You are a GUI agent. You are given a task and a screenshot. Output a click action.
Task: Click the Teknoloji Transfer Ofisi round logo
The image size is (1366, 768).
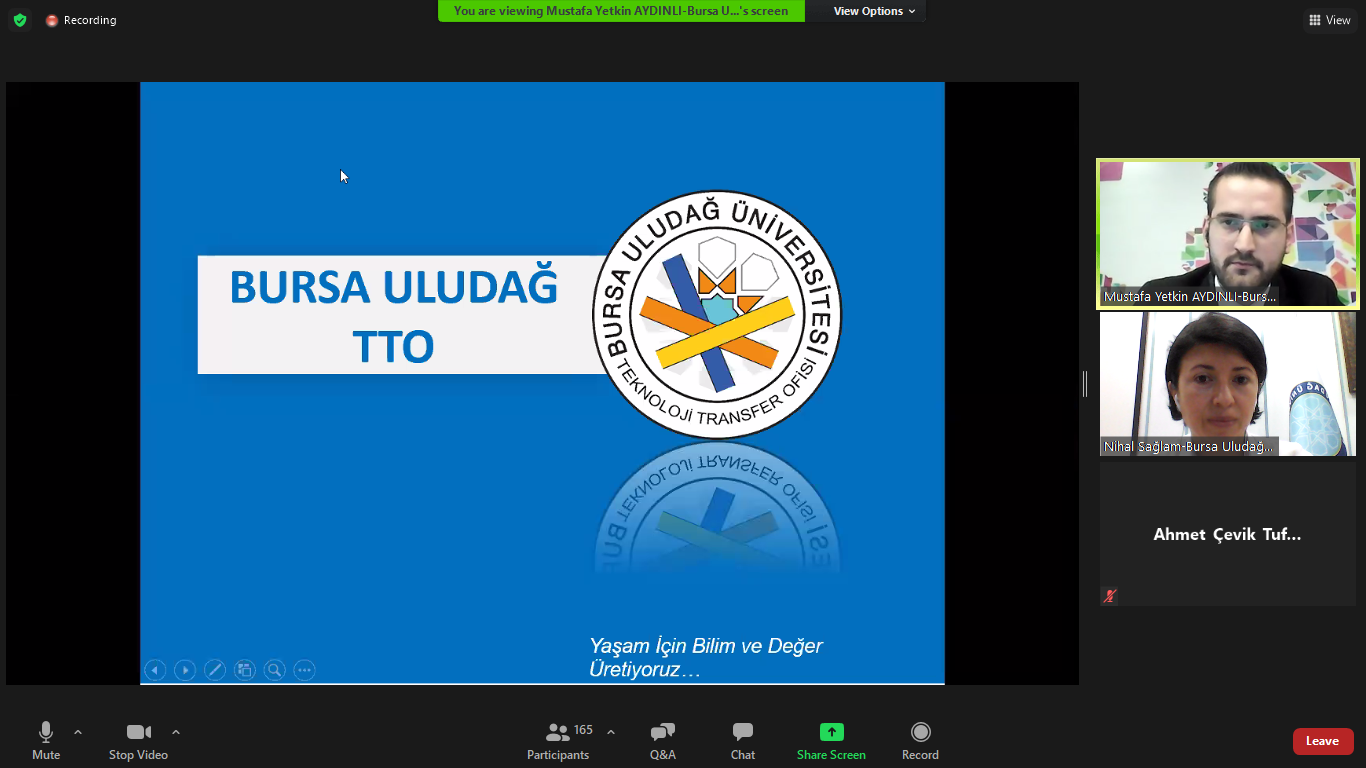click(x=717, y=314)
